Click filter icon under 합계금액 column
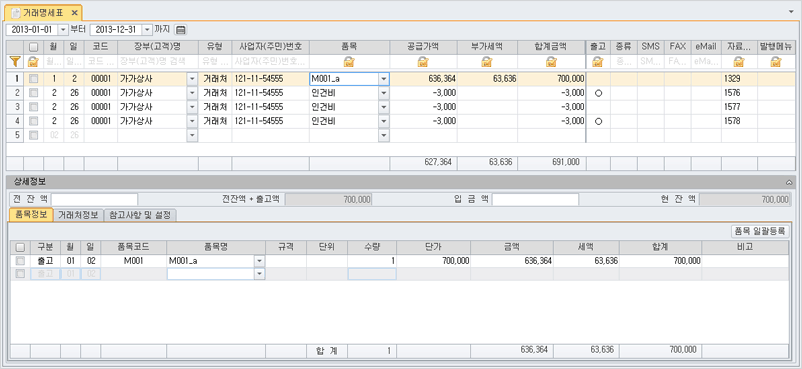 [551, 62]
